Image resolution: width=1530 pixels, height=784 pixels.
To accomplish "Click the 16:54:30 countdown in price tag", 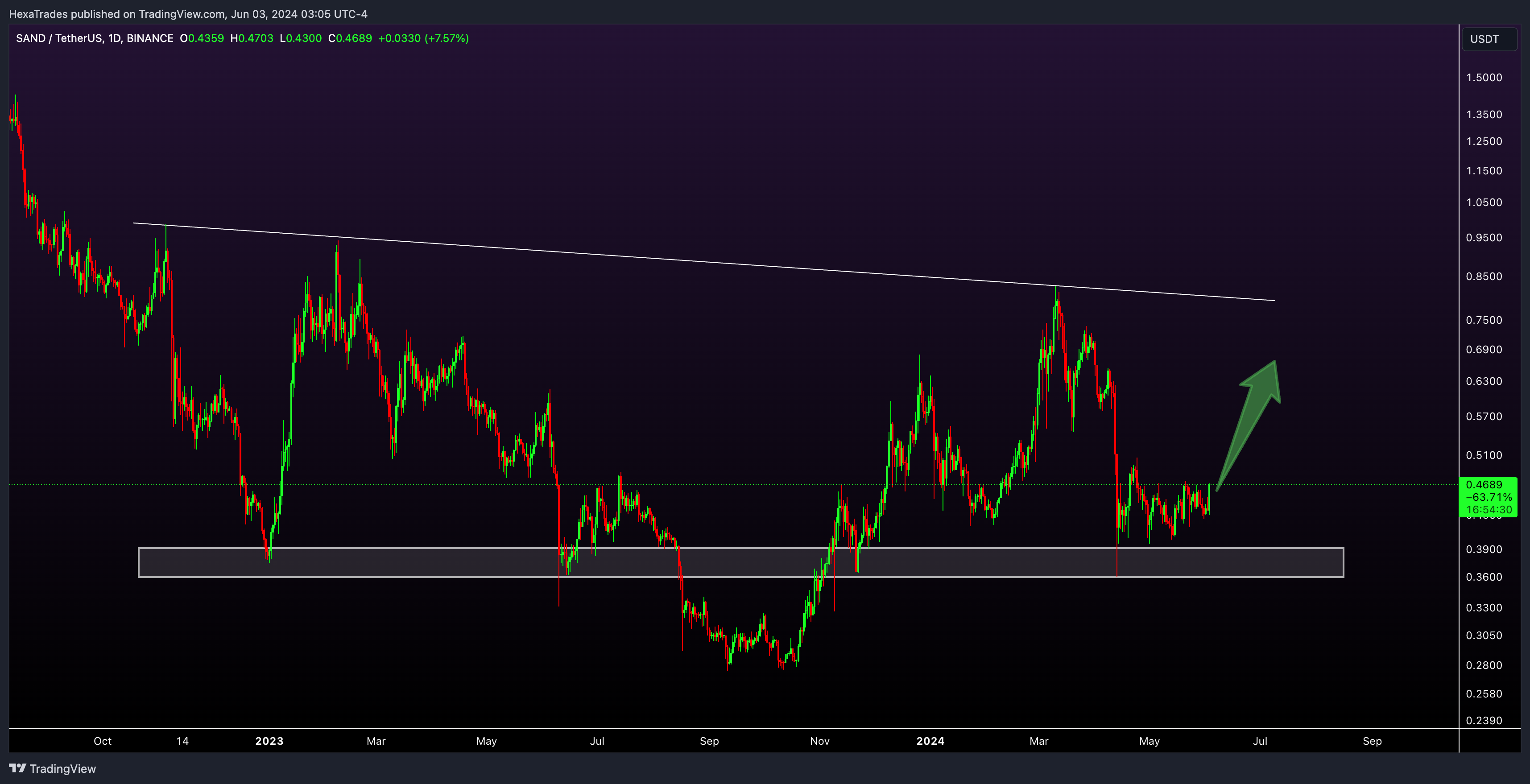I will point(1489,510).
